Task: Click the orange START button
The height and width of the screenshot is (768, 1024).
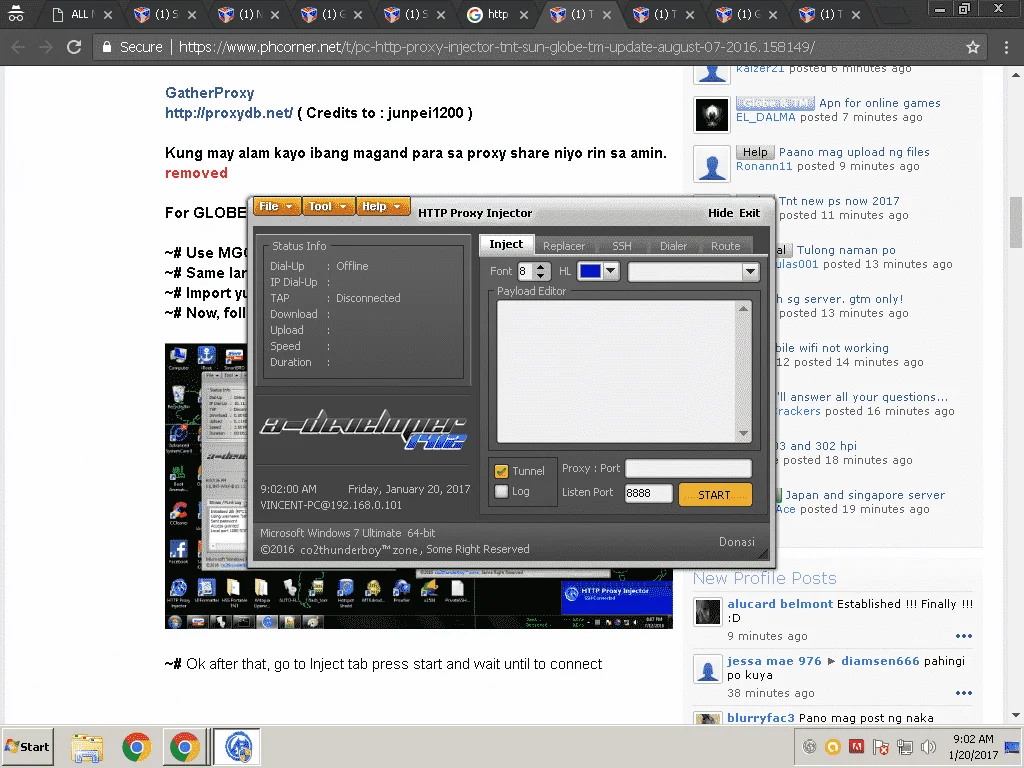Action: pos(715,494)
